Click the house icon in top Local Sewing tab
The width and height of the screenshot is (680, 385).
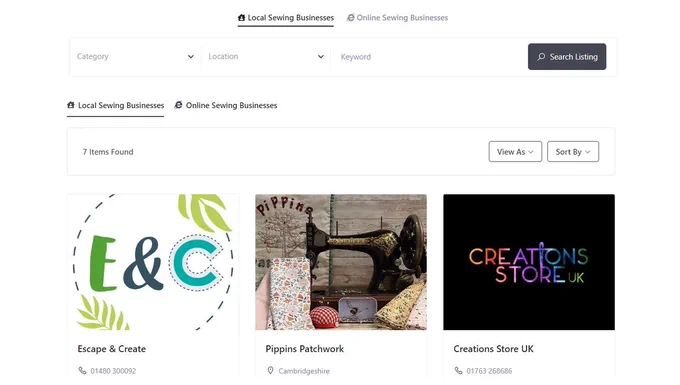pos(242,18)
